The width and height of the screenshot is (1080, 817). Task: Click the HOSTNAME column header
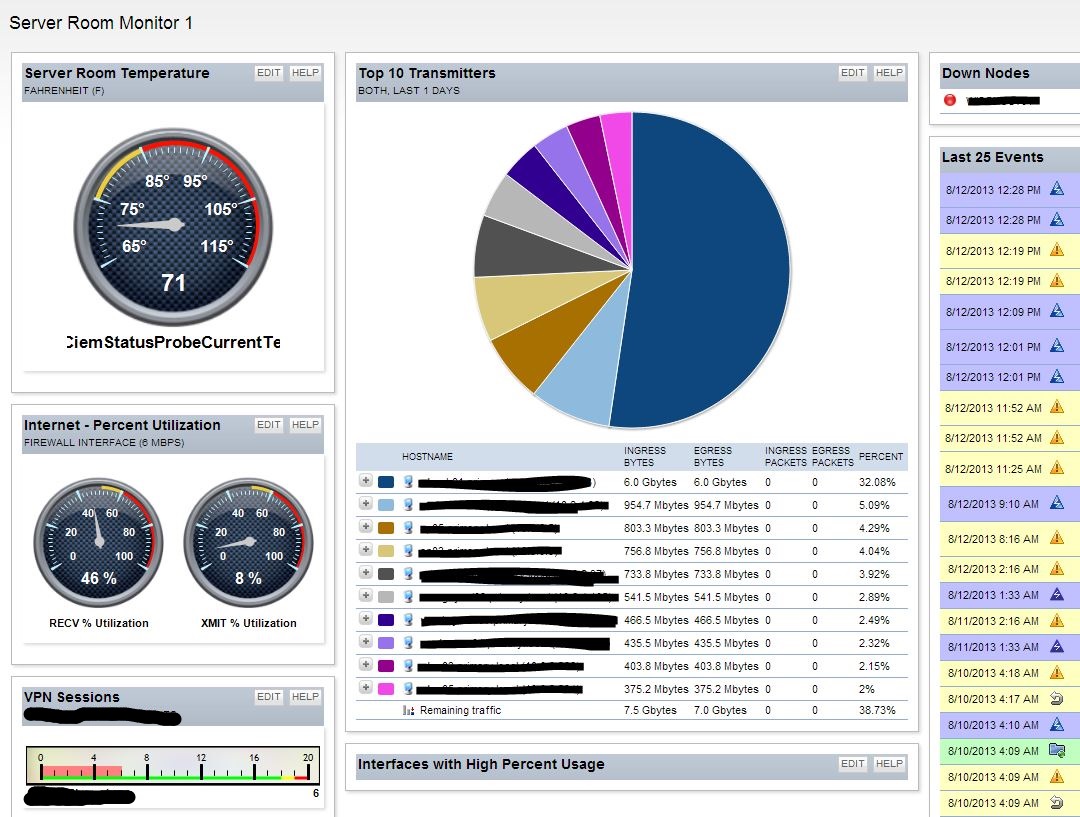(x=427, y=457)
